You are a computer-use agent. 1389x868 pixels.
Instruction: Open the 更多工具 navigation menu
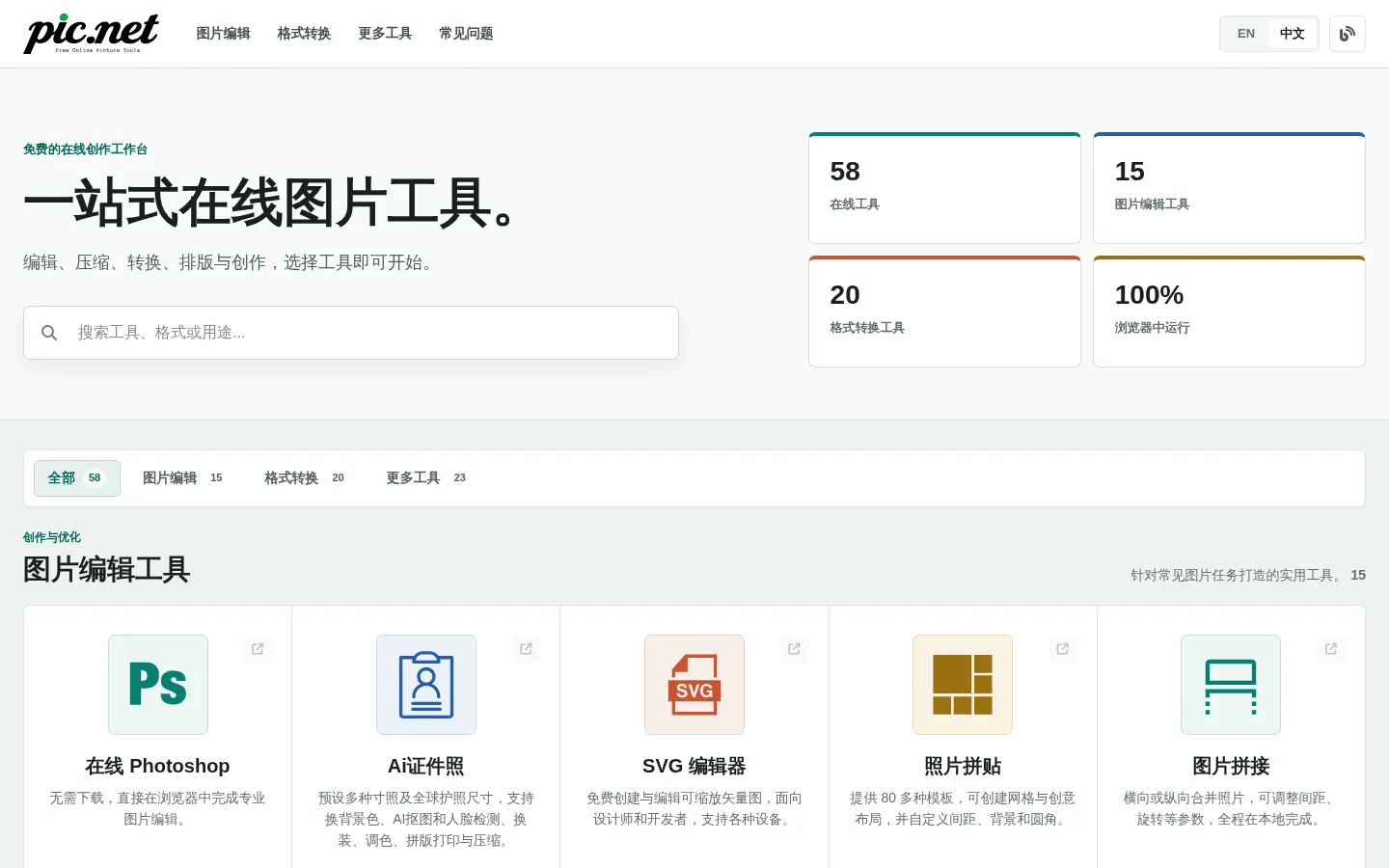386,34
